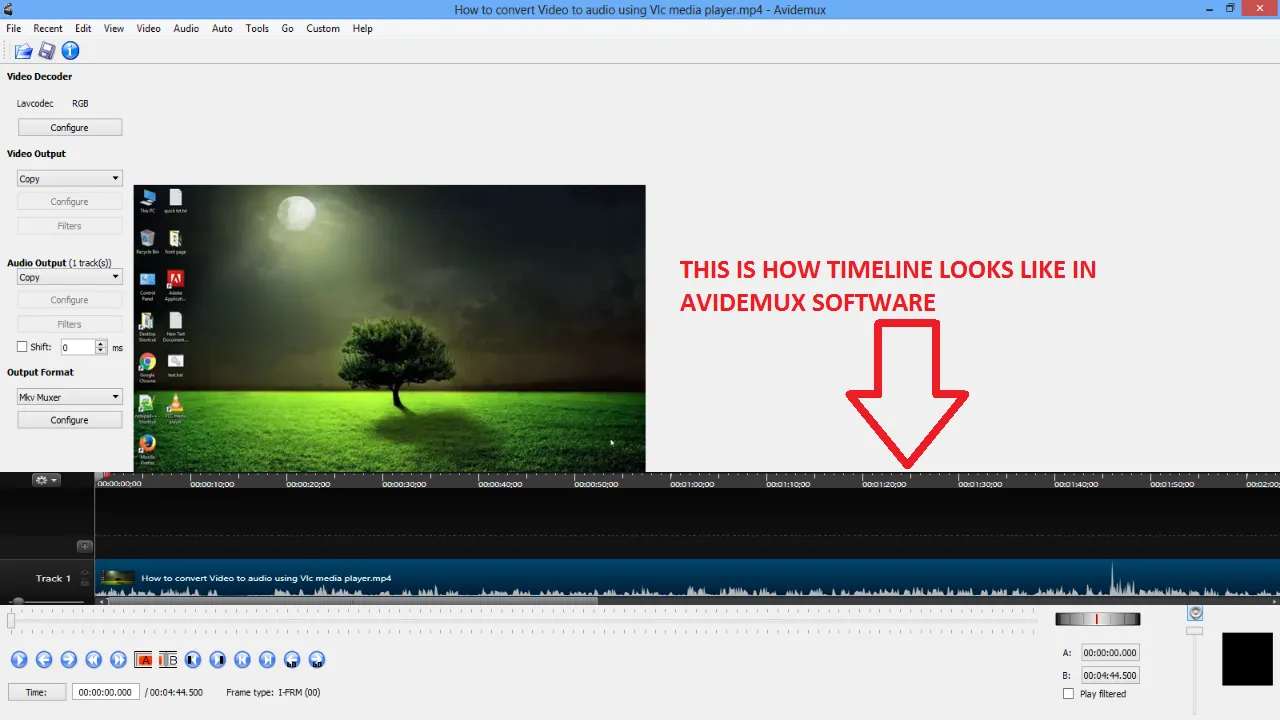Open the Edit menu

83,29
